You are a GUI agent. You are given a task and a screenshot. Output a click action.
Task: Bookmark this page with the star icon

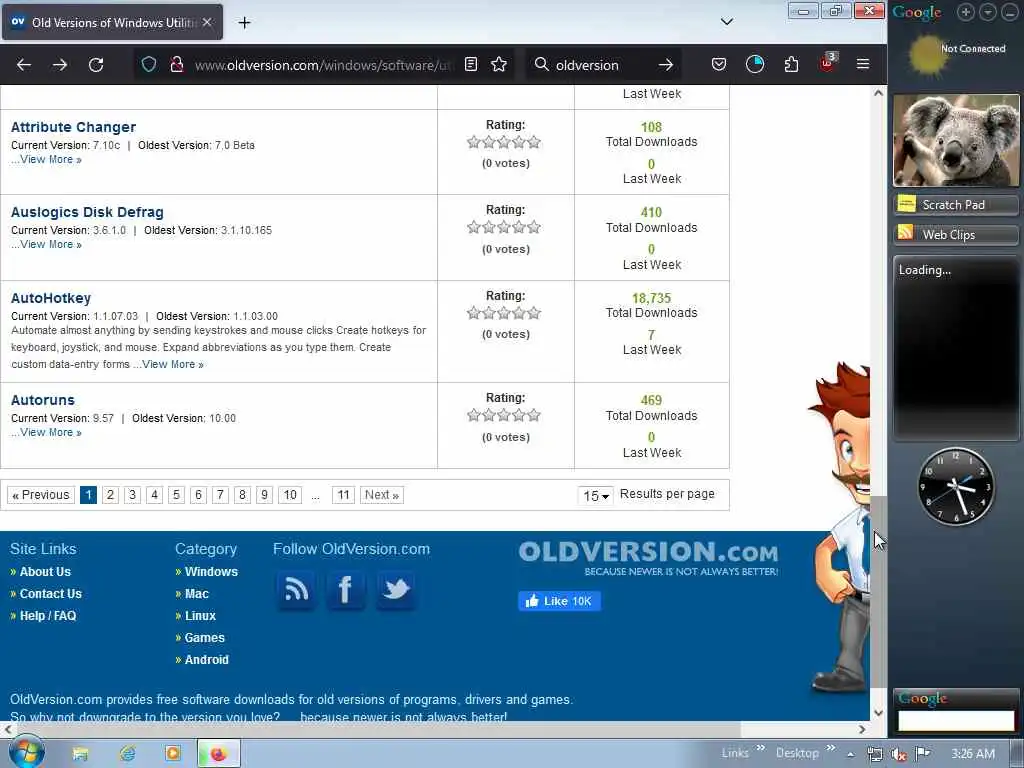pyautogui.click(x=499, y=64)
